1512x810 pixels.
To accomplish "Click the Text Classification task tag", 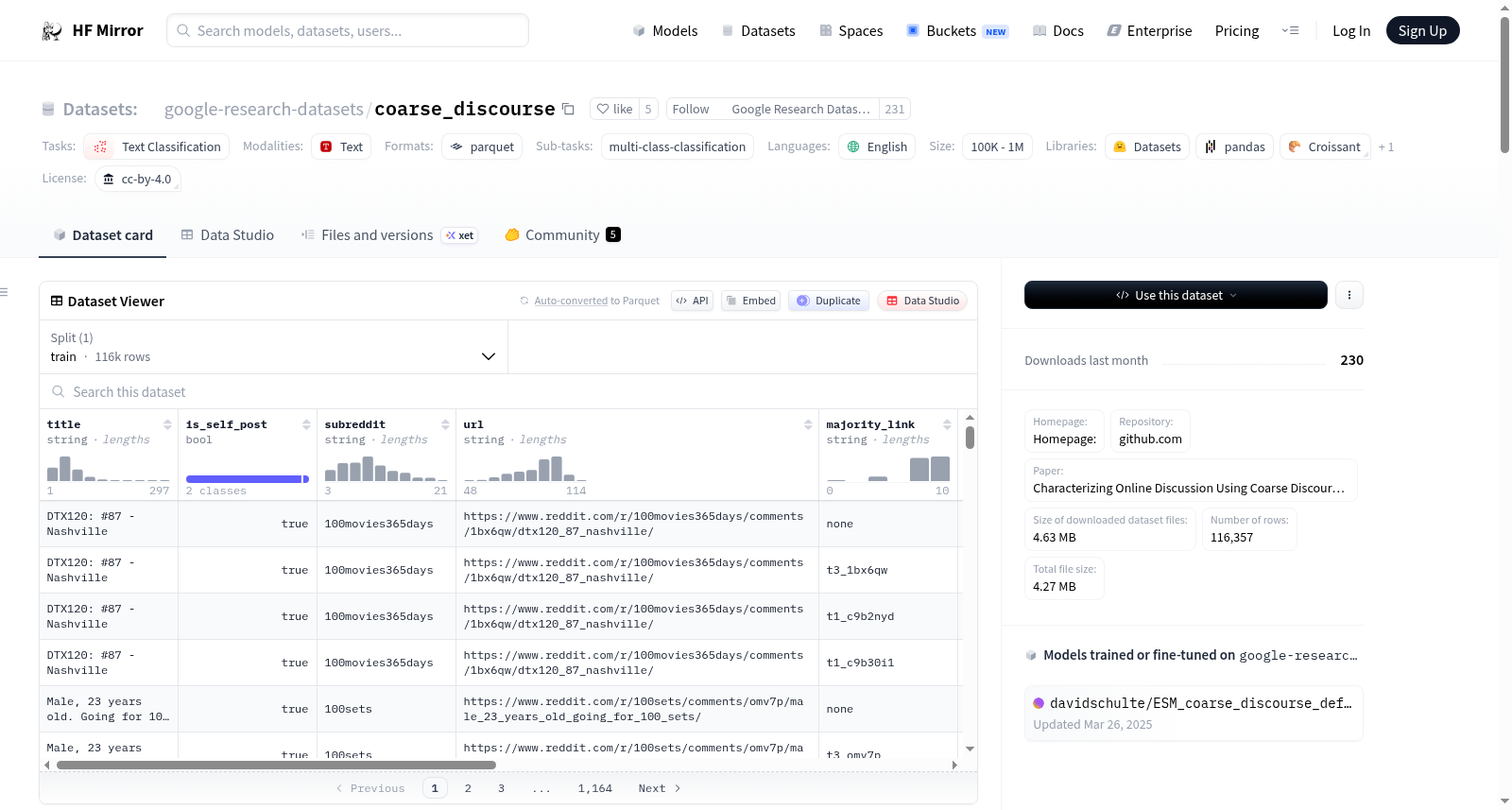I will [157, 146].
